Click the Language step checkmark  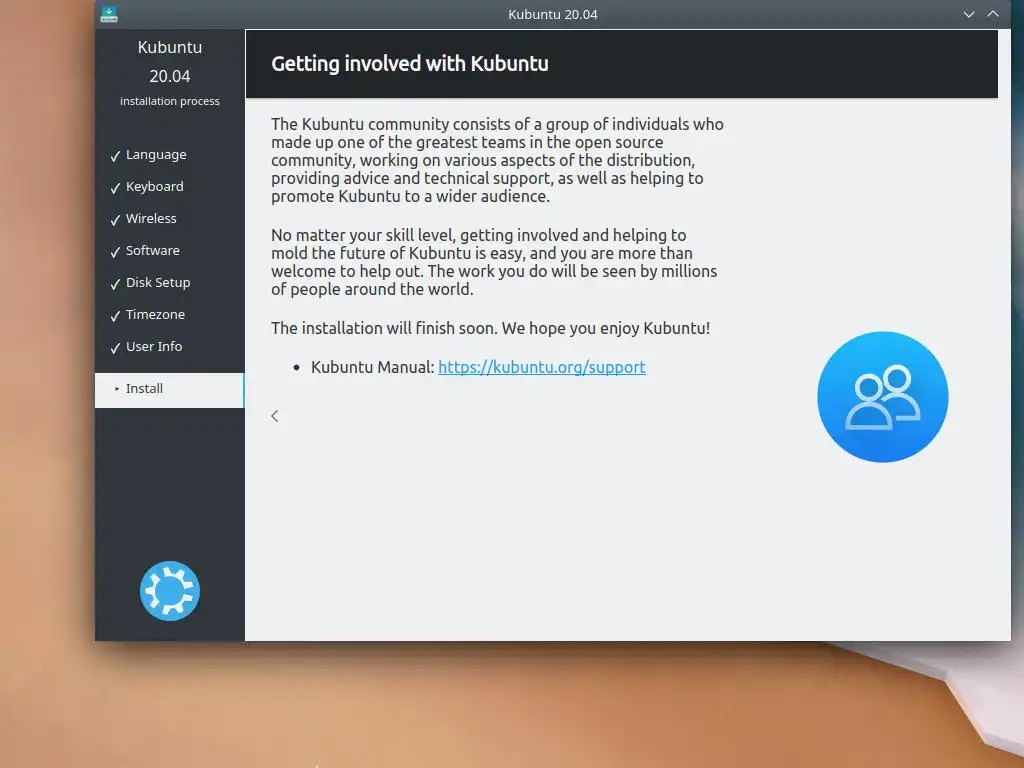pyautogui.click(x=115, y=156)
